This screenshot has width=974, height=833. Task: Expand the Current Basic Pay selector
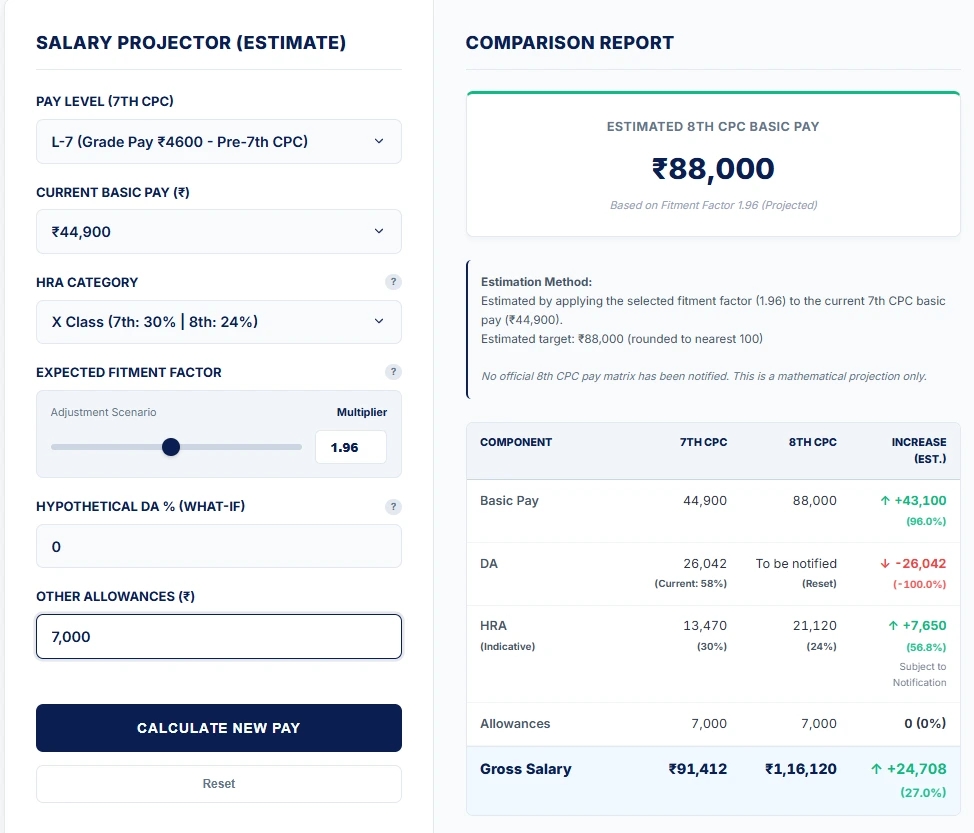point(218,231)
